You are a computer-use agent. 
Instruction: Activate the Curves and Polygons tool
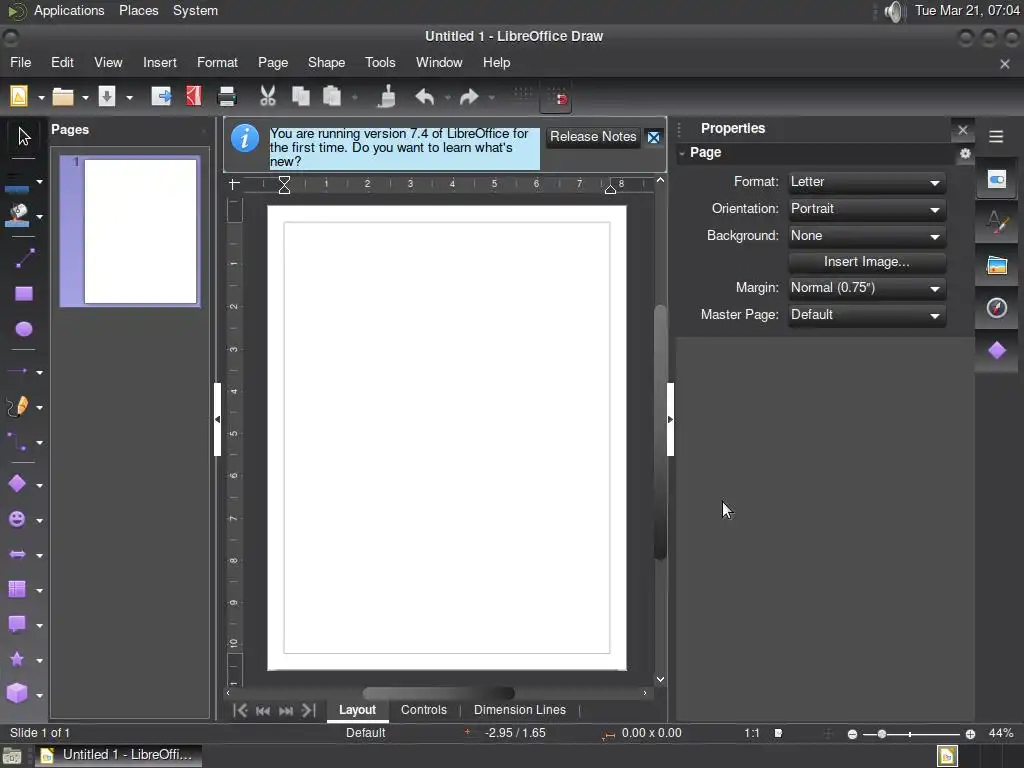(17, 407)
